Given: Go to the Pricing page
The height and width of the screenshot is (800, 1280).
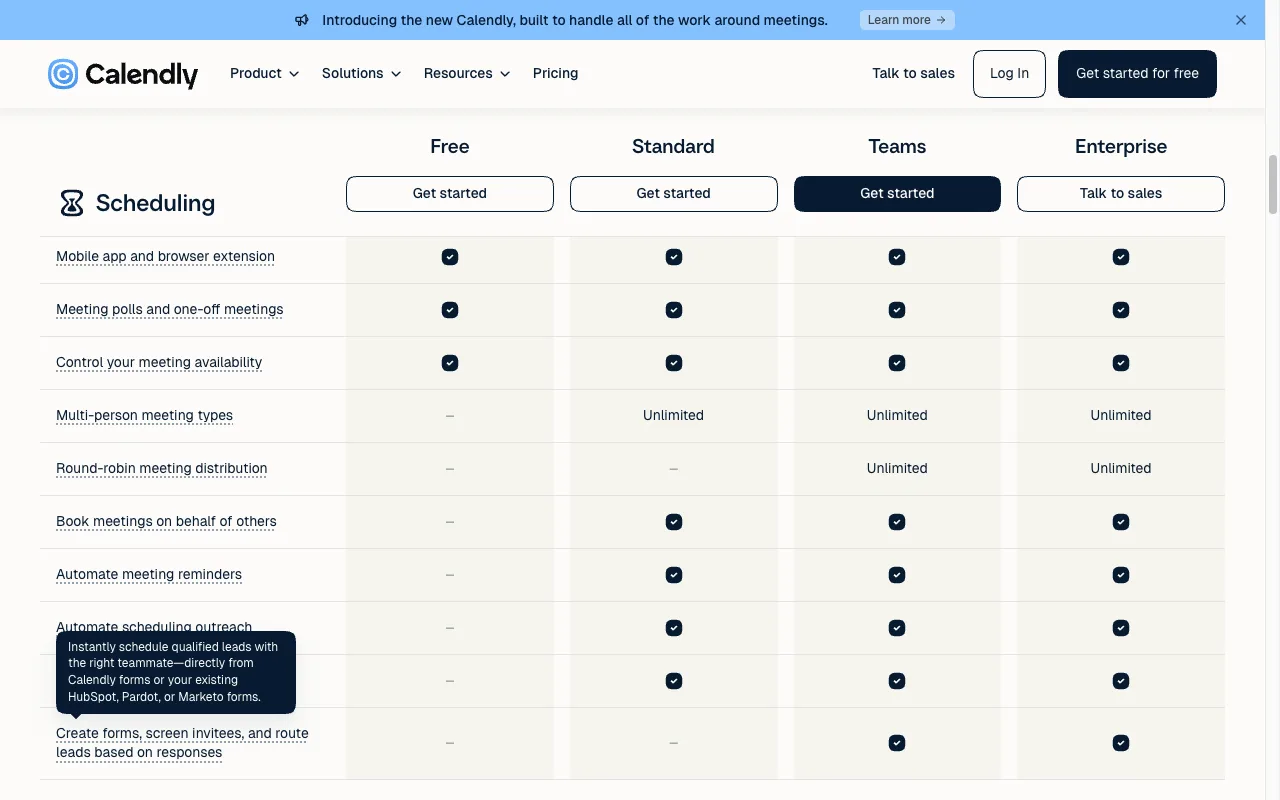Looking at the screenshot, I should tap(555, 73).
